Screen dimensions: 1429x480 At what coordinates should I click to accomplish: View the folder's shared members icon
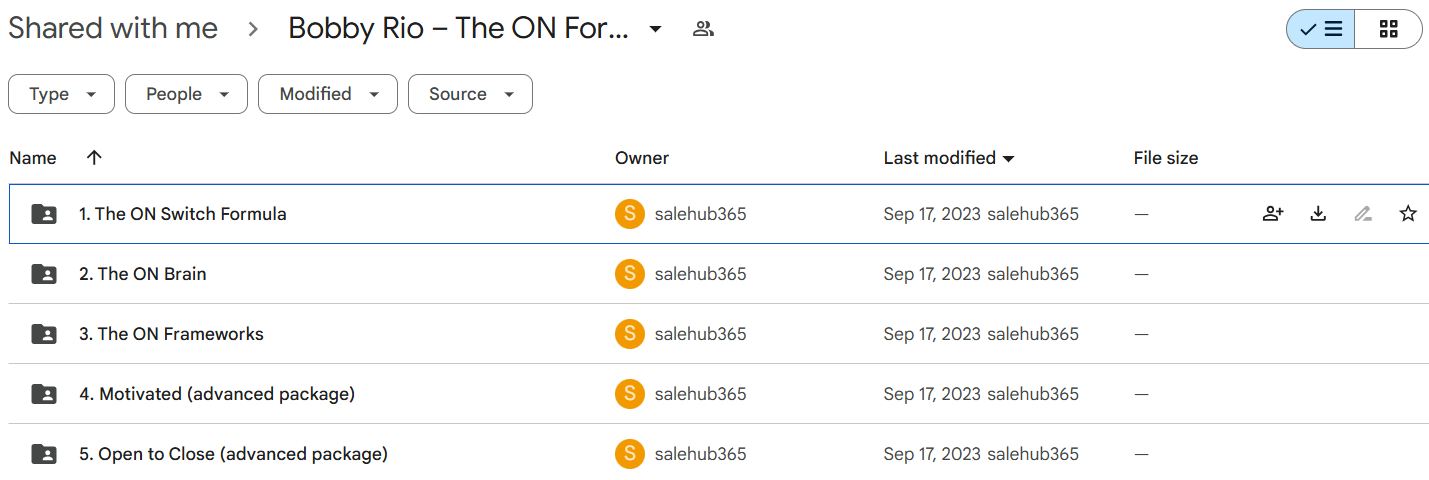(x=703, y=29)
